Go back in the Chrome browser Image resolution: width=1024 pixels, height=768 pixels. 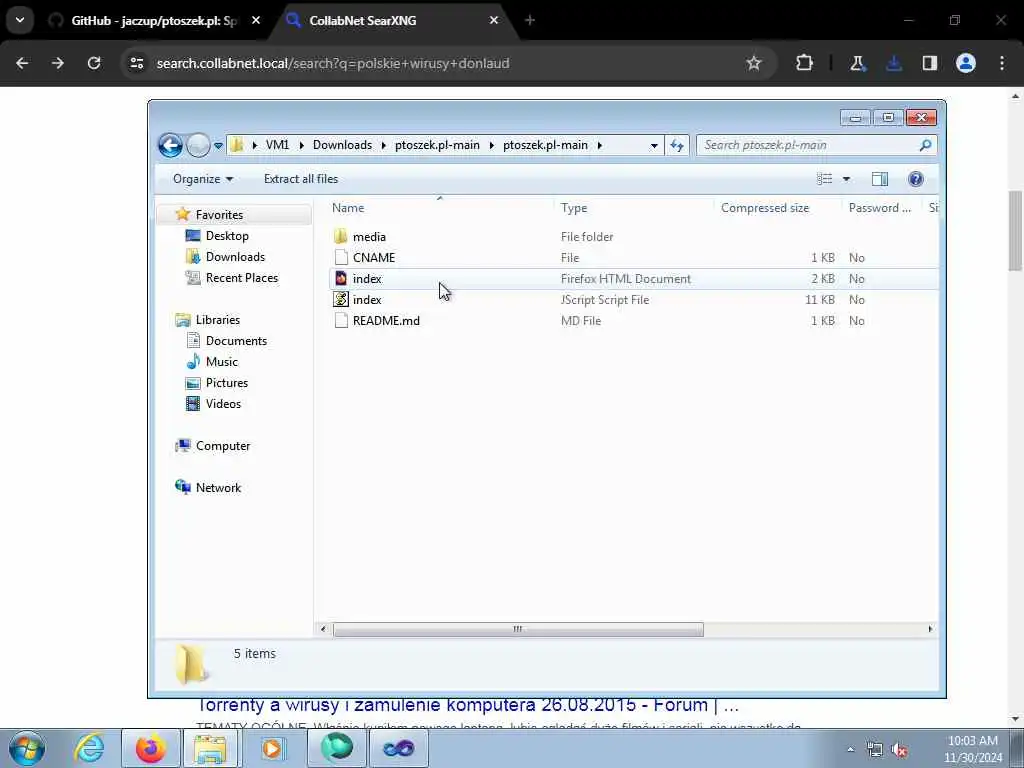[22, 63]
